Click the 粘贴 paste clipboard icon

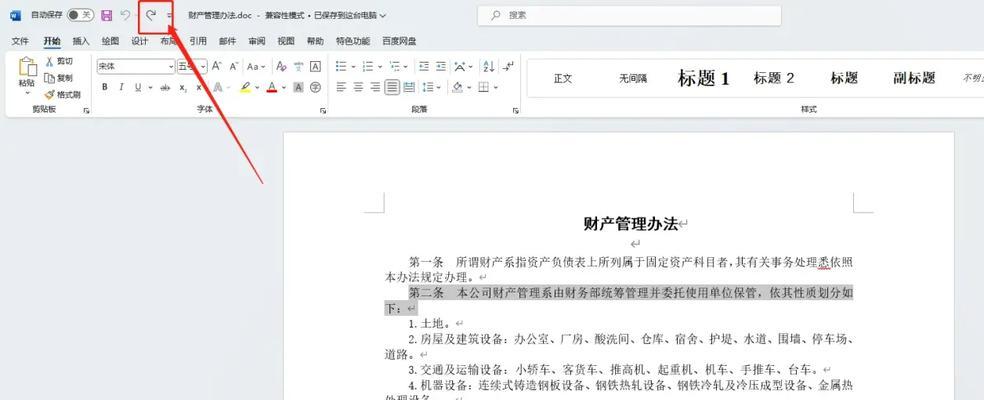point(27,67)
